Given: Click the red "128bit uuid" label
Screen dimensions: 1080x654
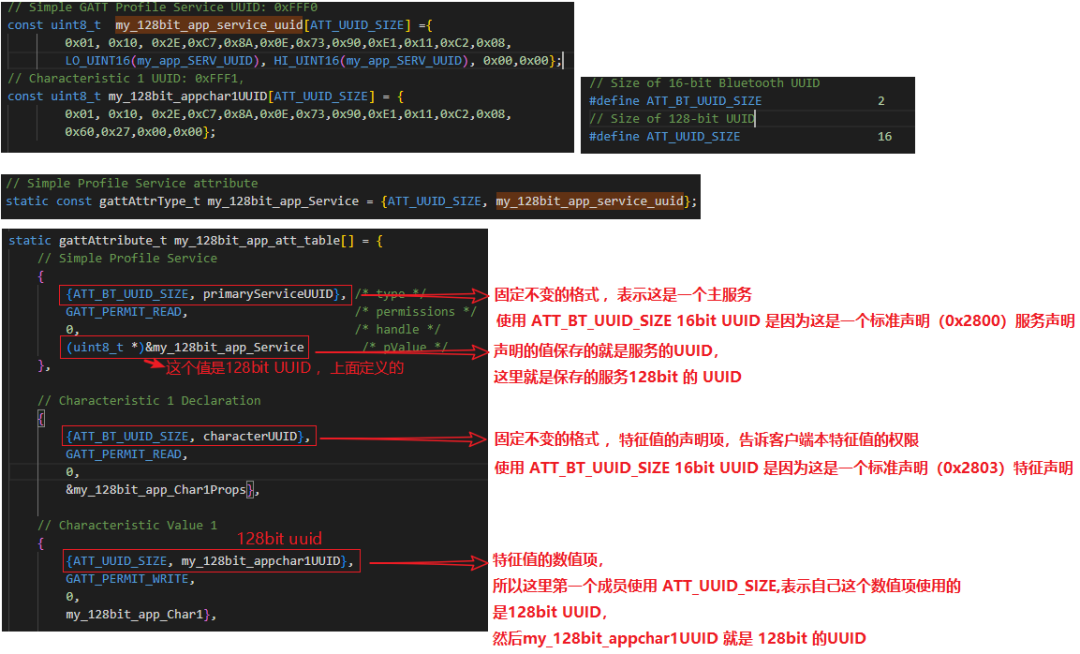Looking at the screenshot, I should click(279, 539).
